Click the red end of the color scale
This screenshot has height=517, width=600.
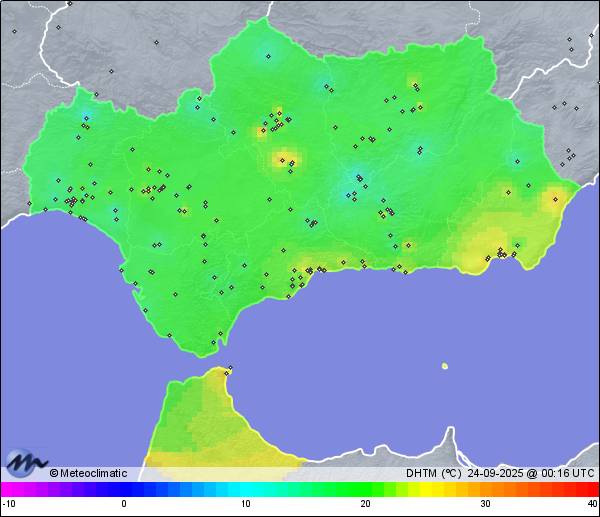point(593,489)
